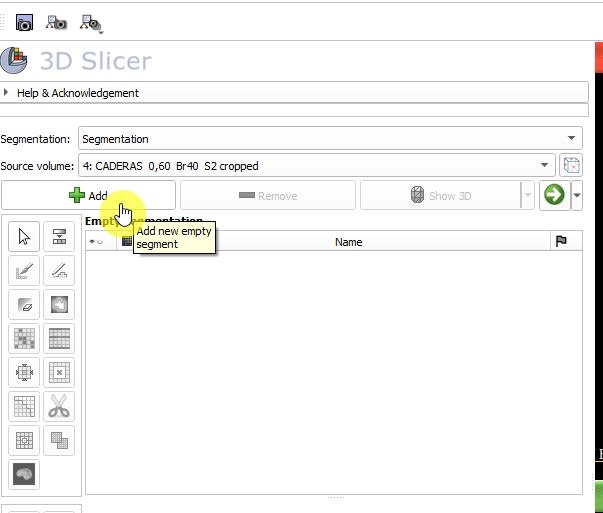Viewport: 603px width, 513px height.
Task: Select the Scissors effect
Action: tap(59, 406)
